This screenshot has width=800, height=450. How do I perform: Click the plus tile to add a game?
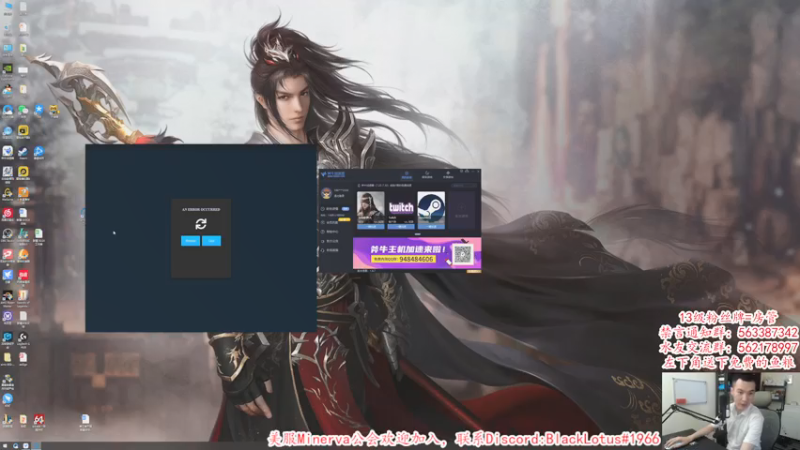click(462, 210)
